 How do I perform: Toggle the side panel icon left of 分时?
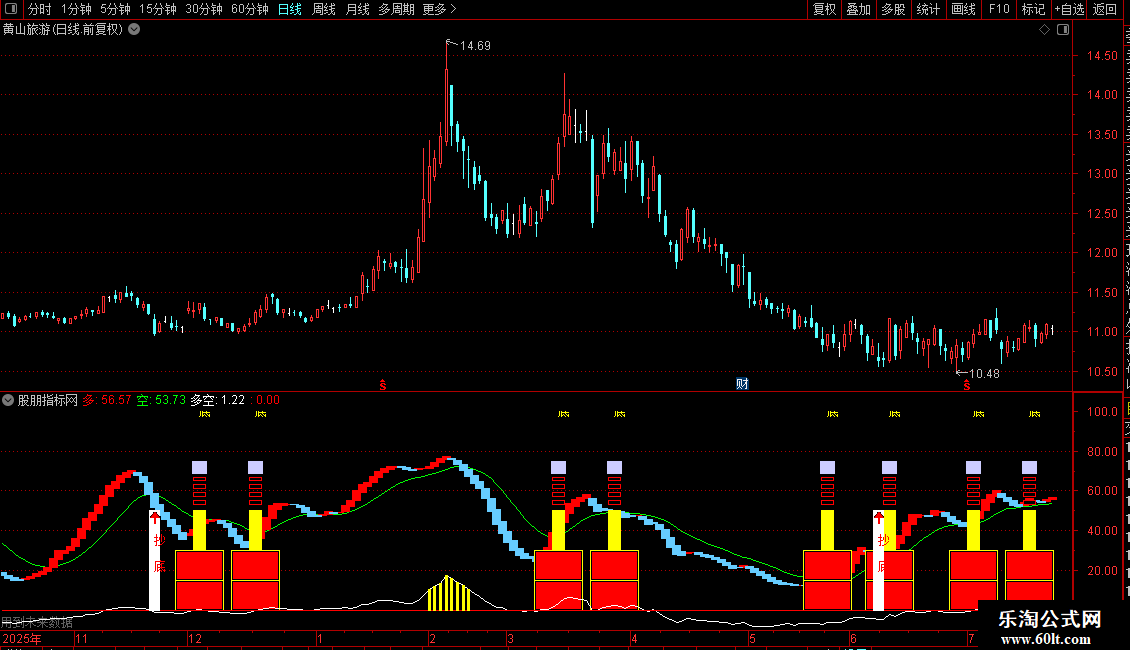11,9
